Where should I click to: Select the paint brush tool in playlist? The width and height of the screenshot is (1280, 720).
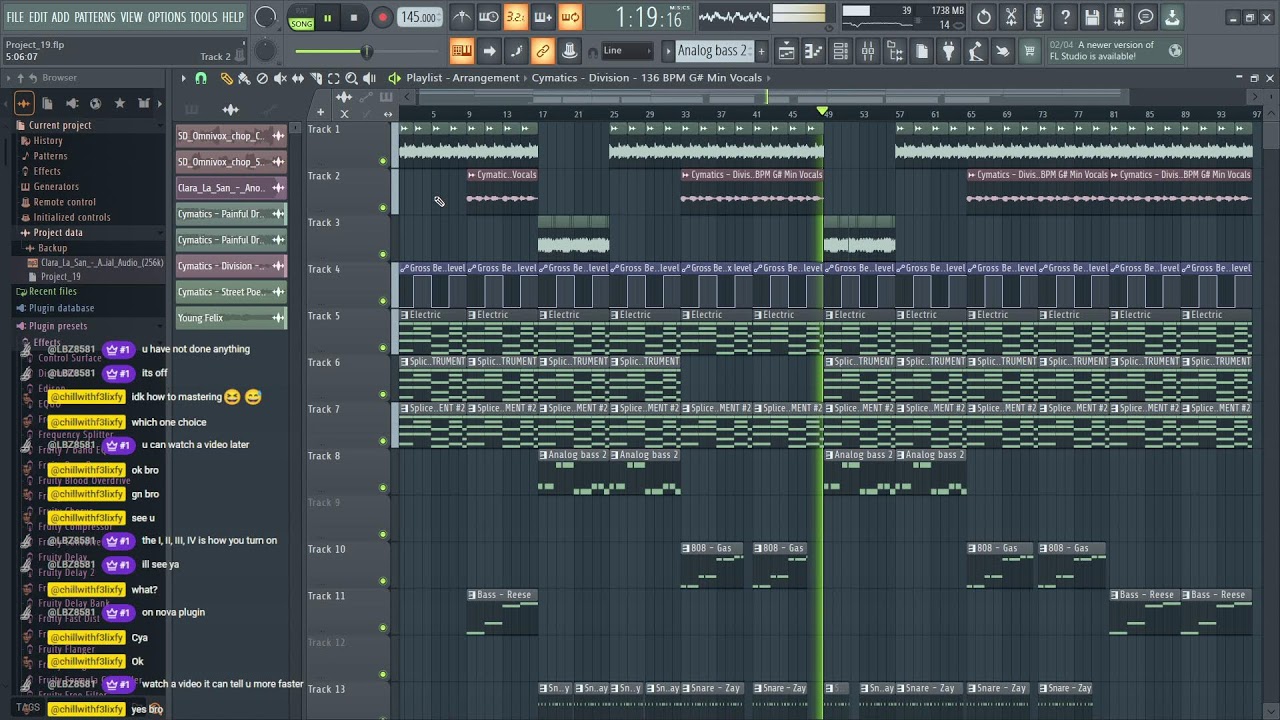pyautogui.click(x=244, y=78)
